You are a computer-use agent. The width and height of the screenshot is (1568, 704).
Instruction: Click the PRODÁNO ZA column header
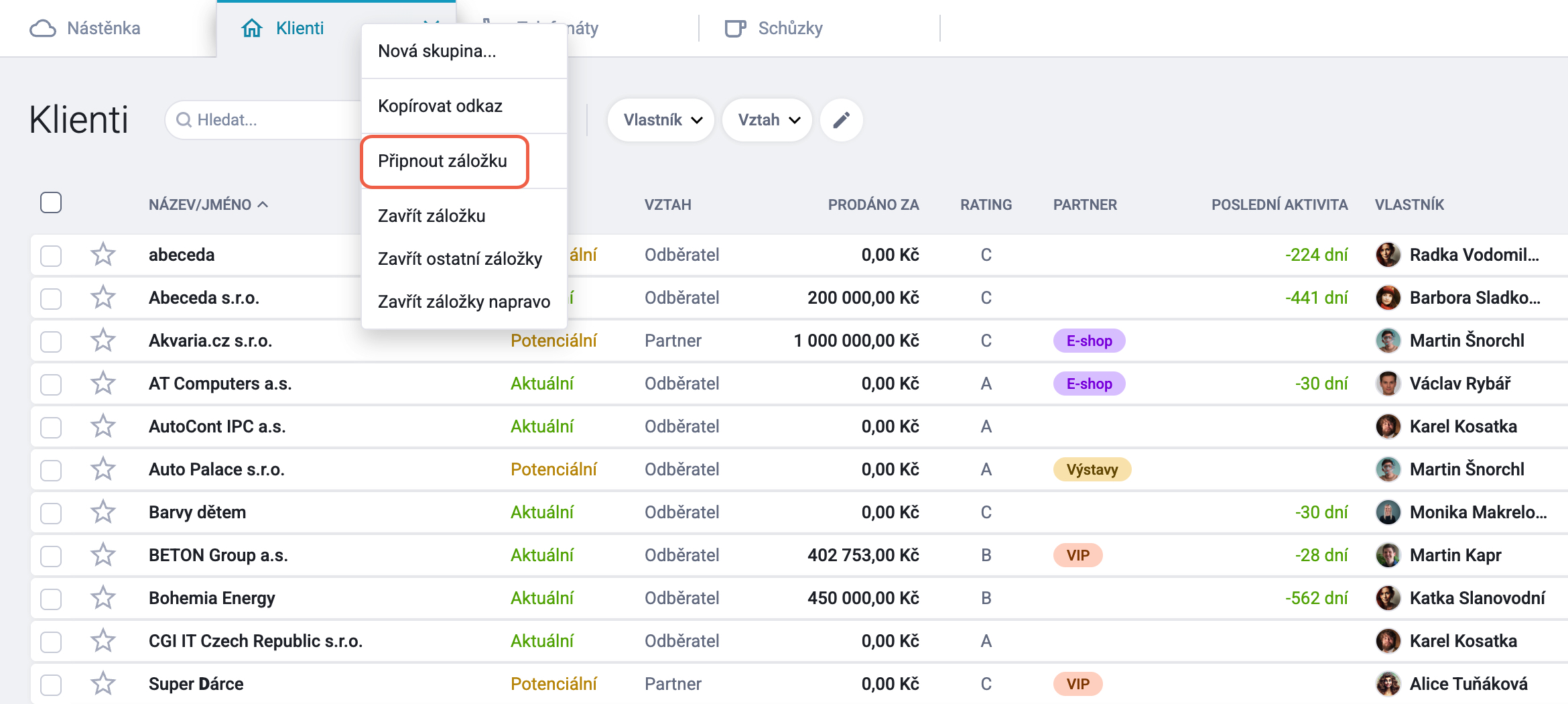pos(873,204)
